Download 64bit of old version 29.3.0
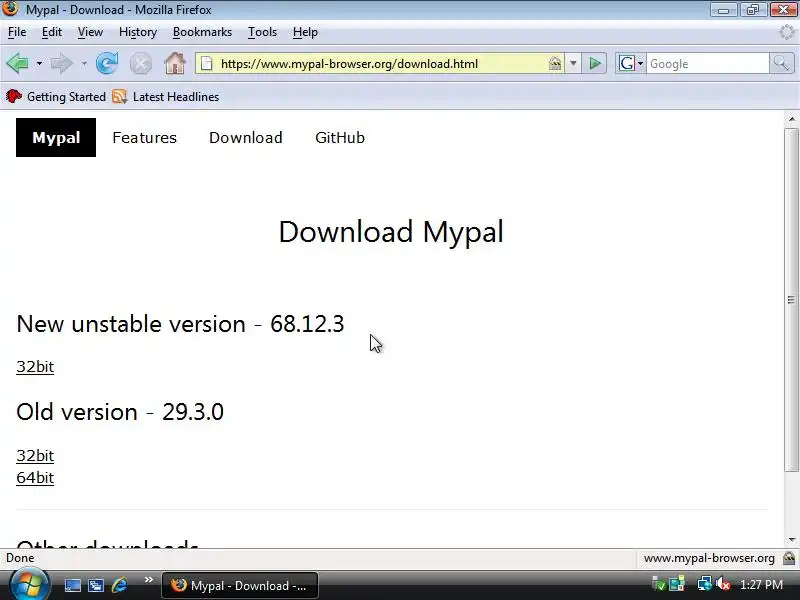800x600 pixels. [x=35, y=478]
